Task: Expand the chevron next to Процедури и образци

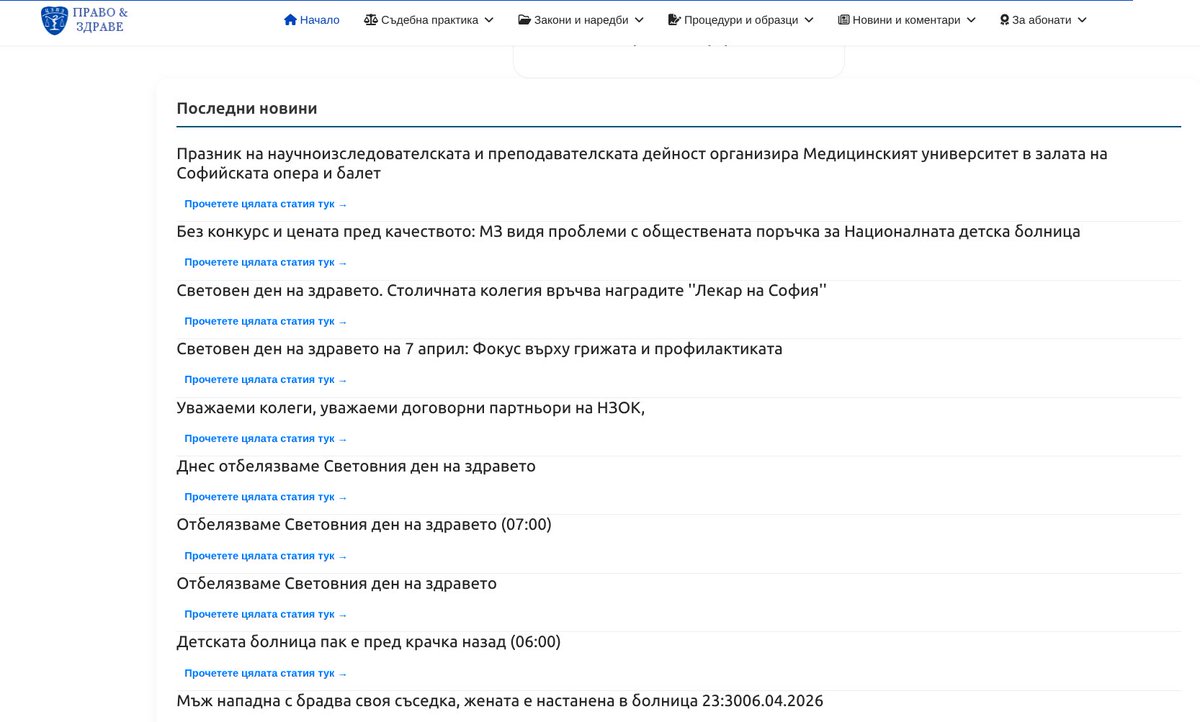Action: pyautogui.click(x=809, y=20)
